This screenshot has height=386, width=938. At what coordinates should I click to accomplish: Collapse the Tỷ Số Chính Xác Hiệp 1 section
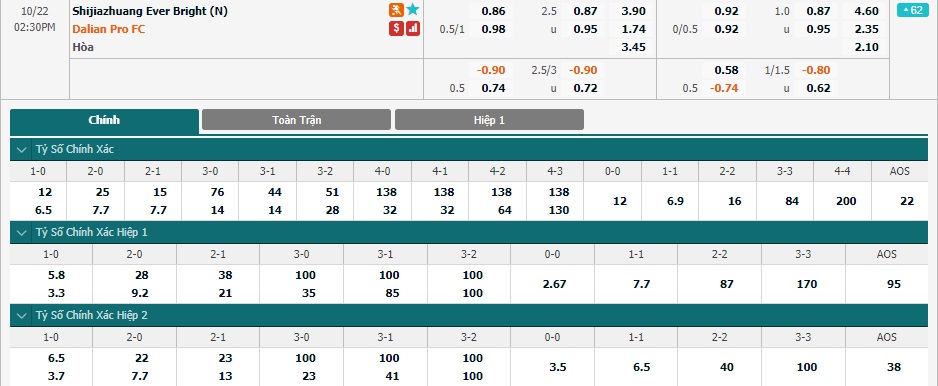point(23,233)
